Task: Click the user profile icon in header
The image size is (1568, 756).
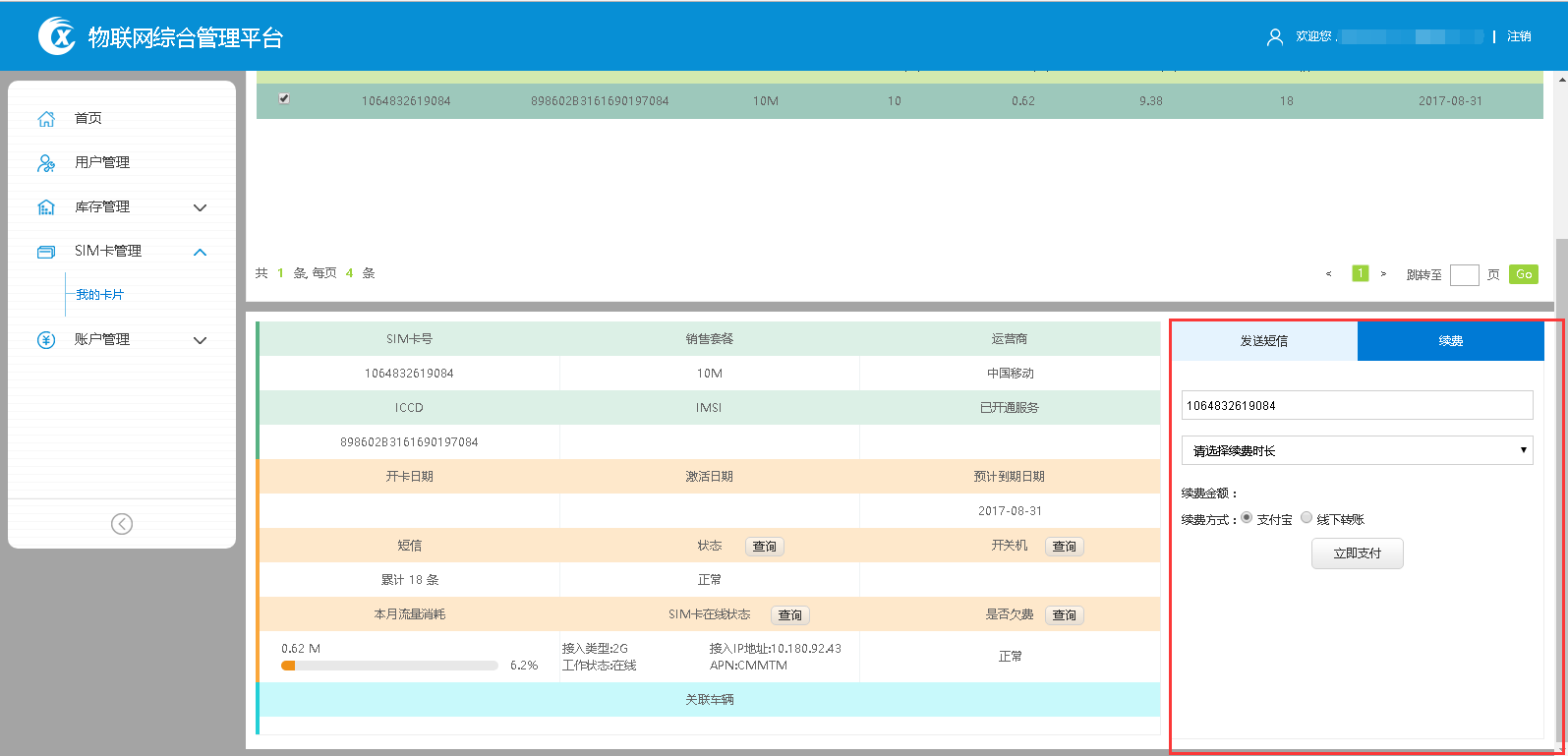Action: [x=1275, y=36]
